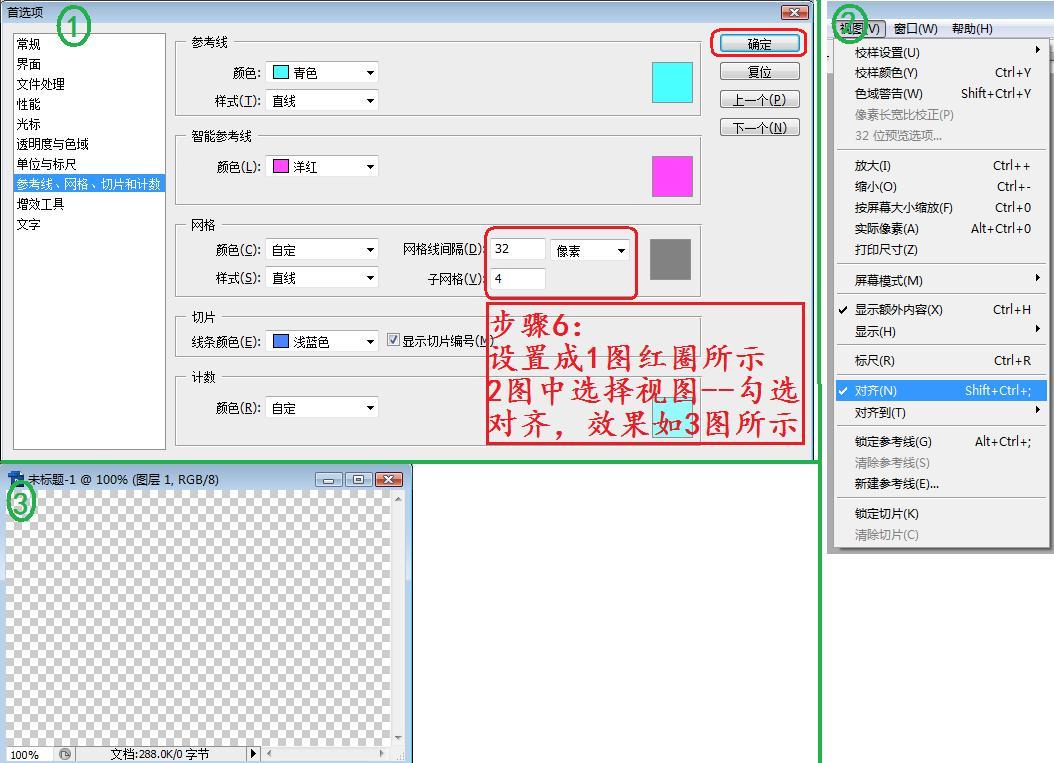This screenshot has height=763, width=1054.
Task: Close the 首选项 preferences dialog
Action: 794,12
